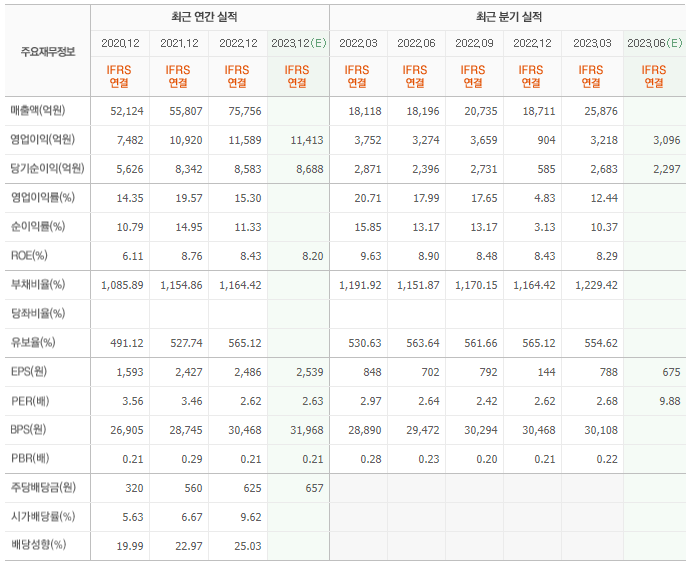Click the quarterly EPS estimate 675
Viewport: 690px width, 563px height.
[x=672, y=372]
